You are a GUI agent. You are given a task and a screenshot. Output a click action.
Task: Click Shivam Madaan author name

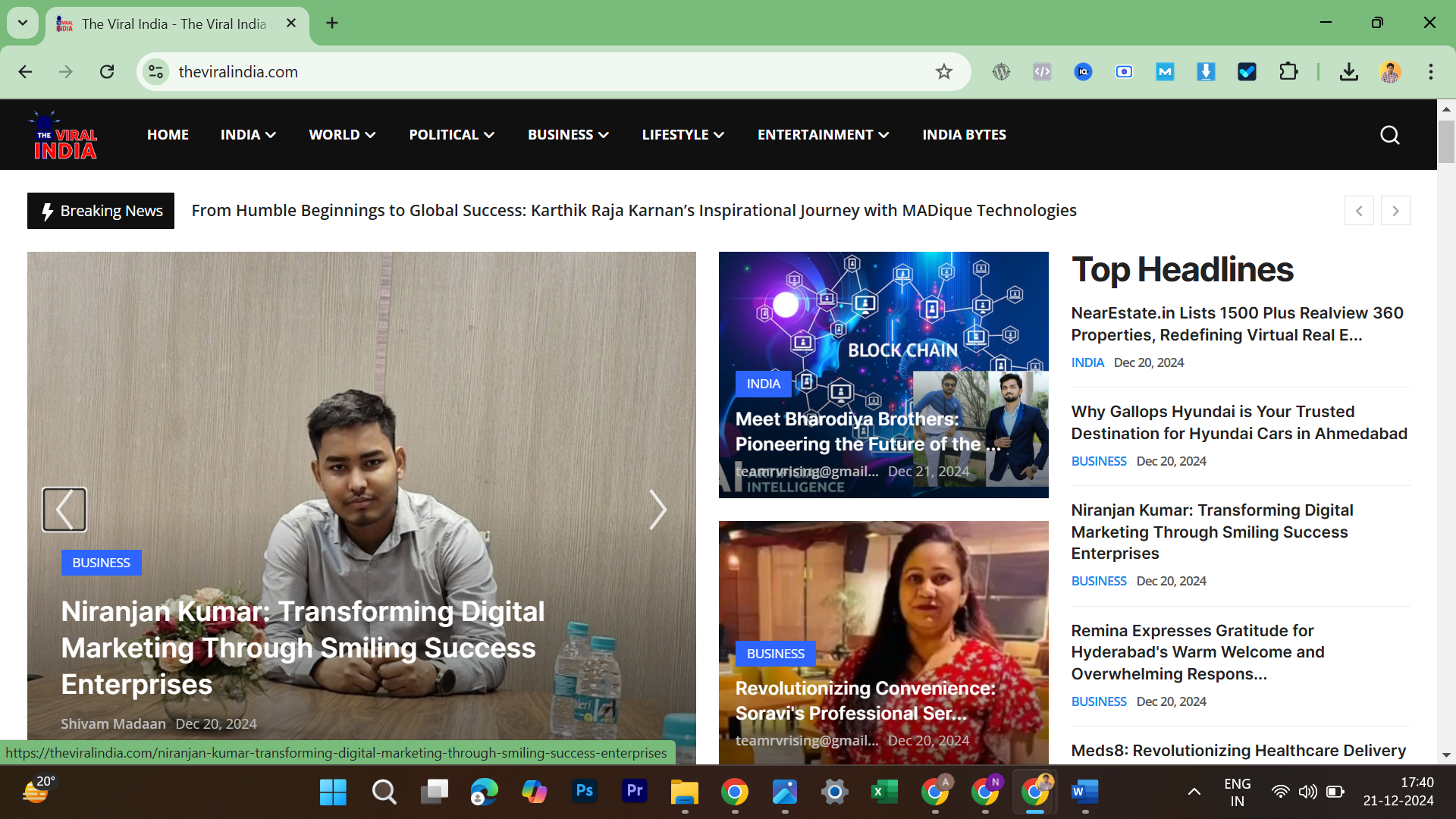tap(113, 724)
